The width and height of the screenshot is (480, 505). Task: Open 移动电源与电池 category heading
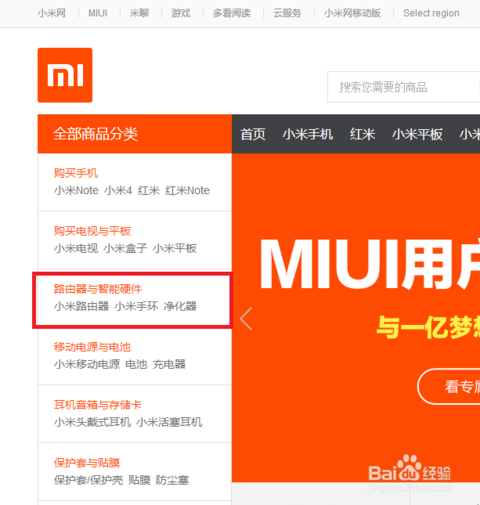[x=92, y=347]
